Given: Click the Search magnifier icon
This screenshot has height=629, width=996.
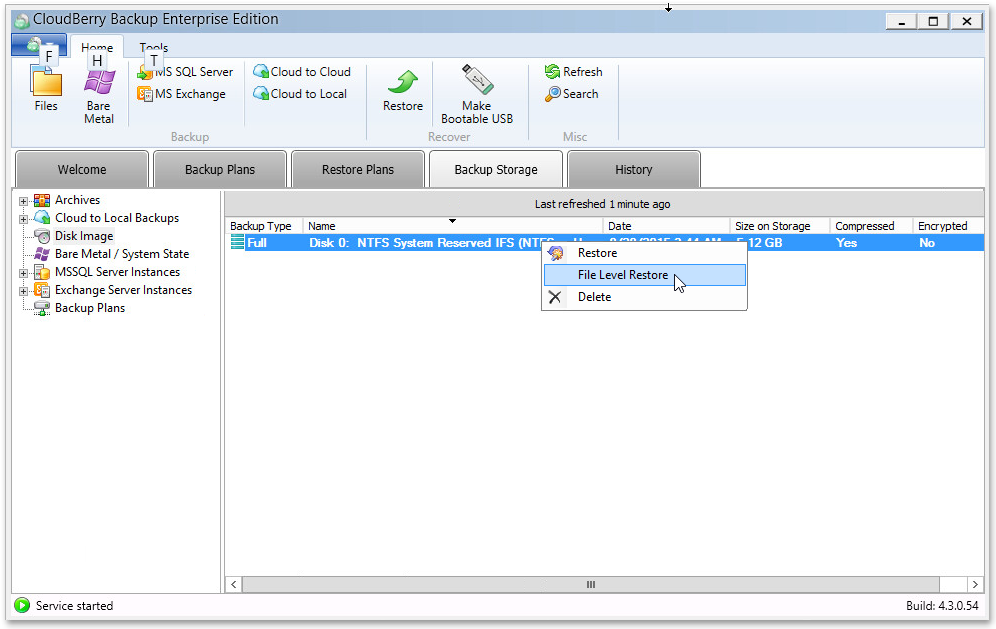Looking at the screenshot, I should [553, 94].
